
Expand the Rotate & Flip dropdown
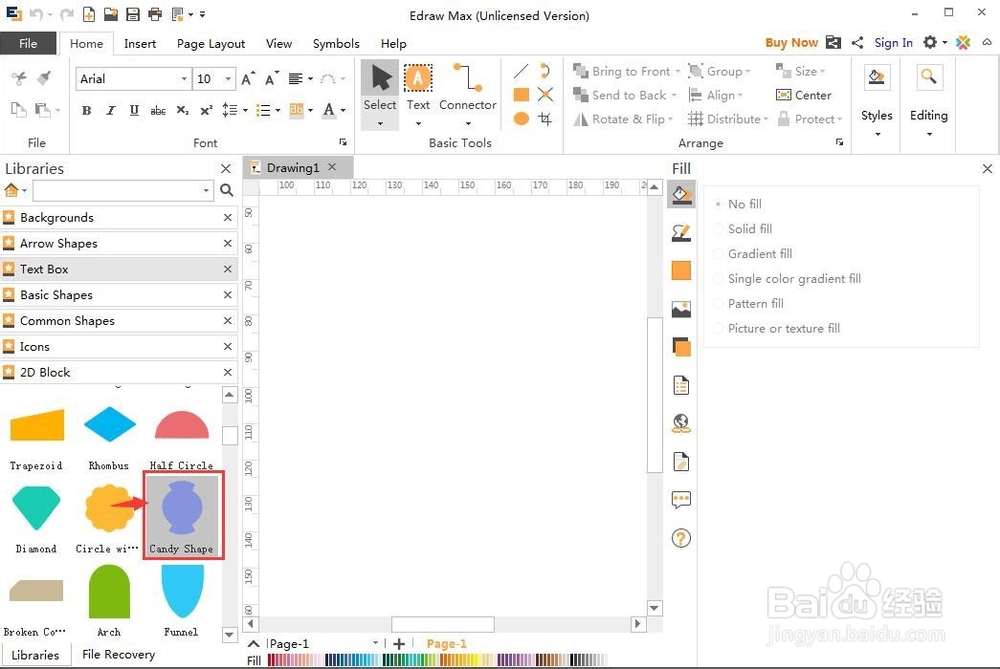(x=670, y=119)
